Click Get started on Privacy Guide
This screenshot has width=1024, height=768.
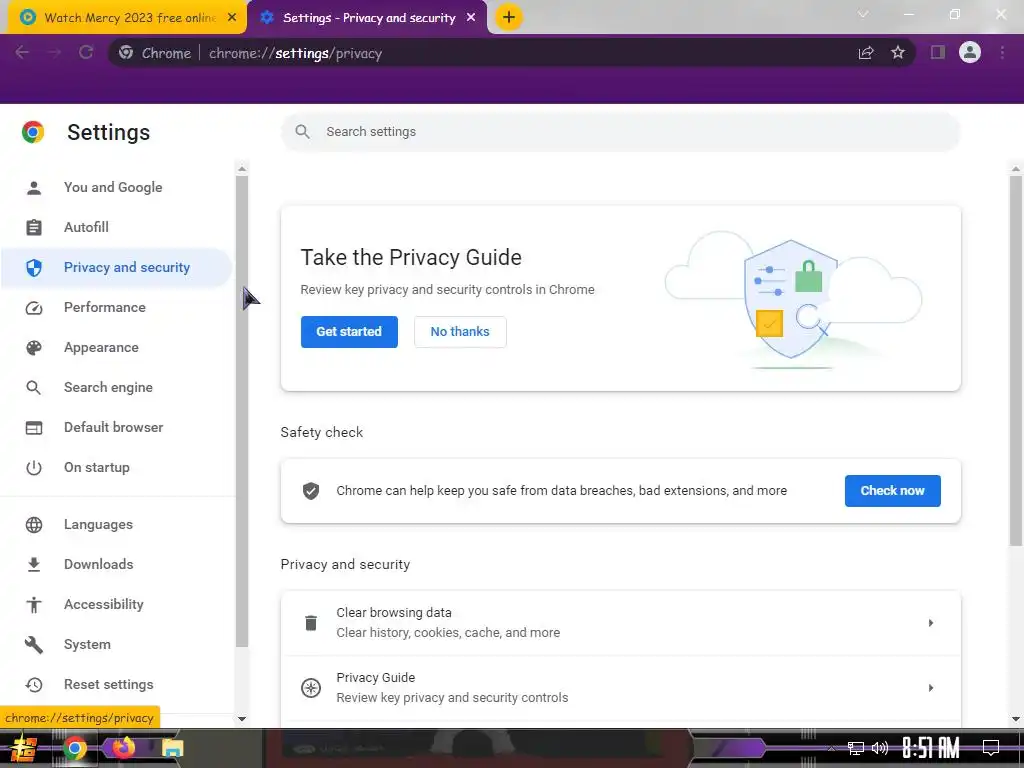coord(349,332)
